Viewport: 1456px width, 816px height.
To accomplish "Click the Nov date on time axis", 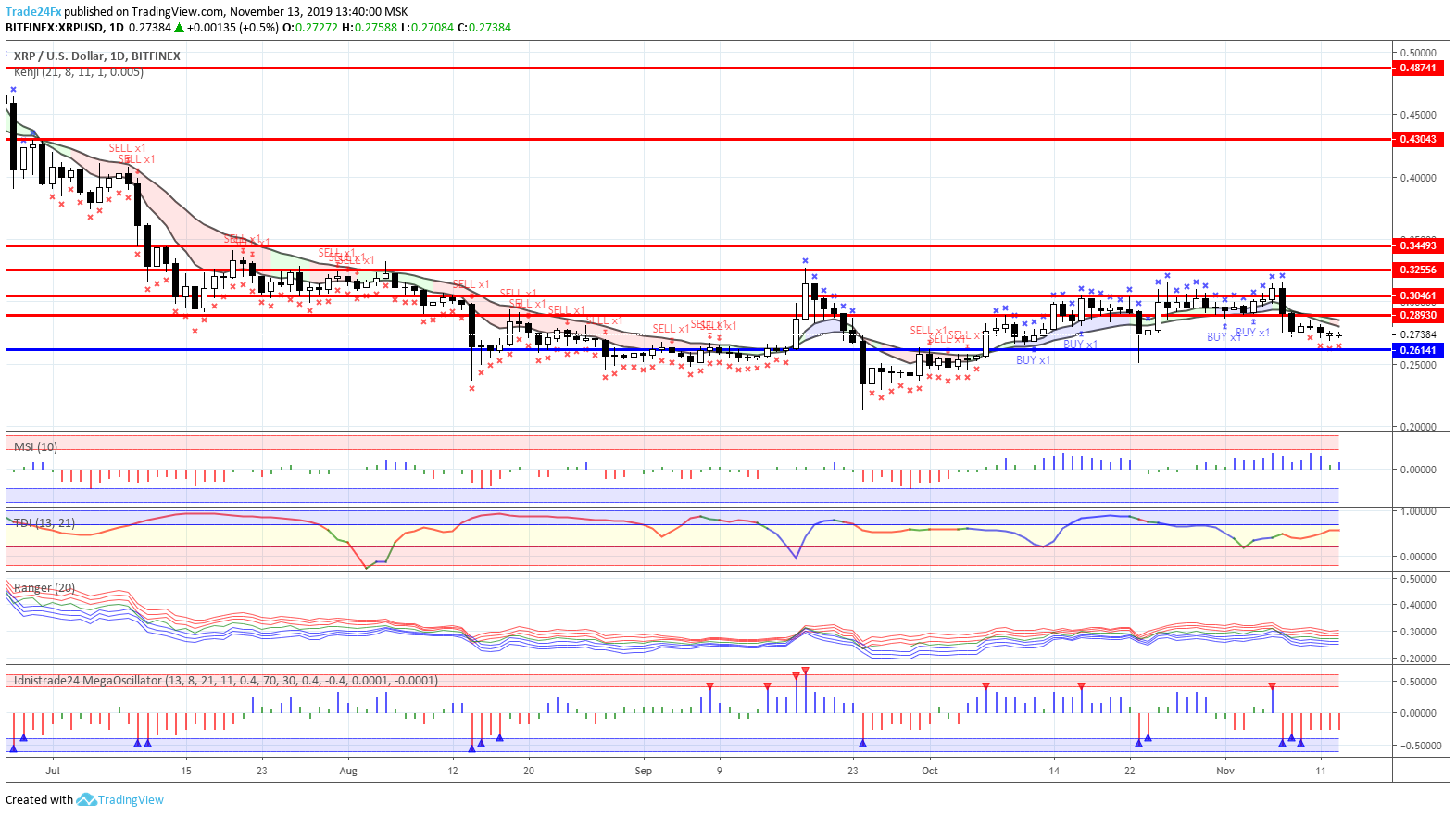I will (1225, 771).
